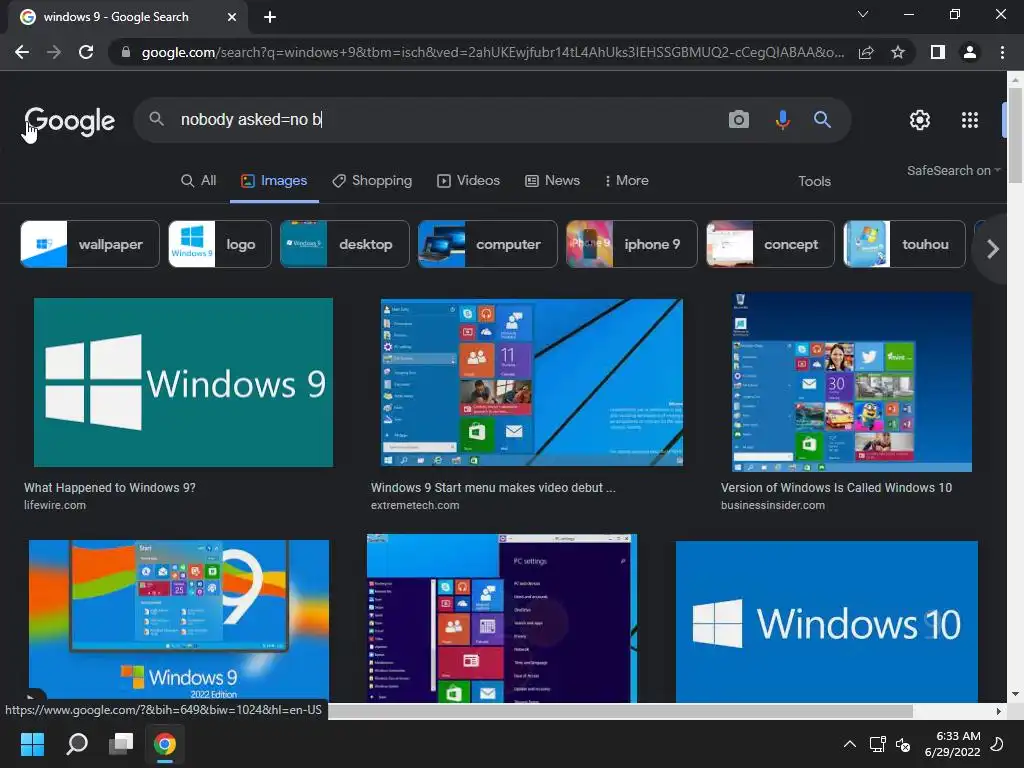Open taskbar search

click(77, 743)
